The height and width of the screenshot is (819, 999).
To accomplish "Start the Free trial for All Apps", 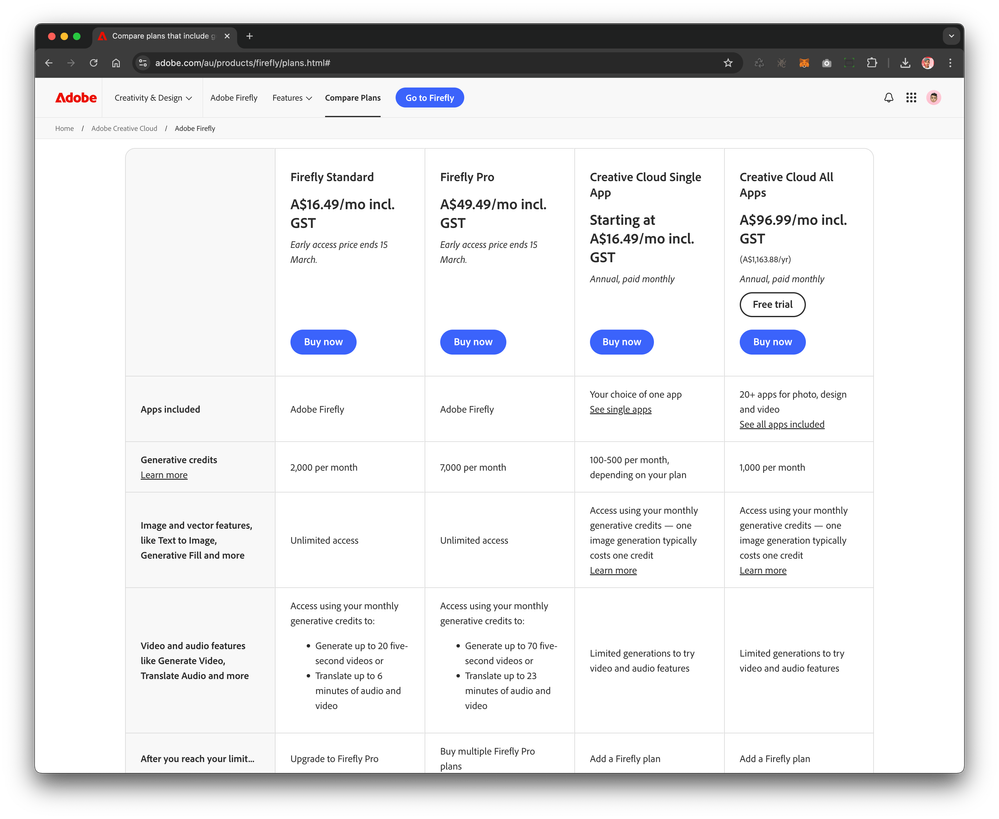I will [x=772, y=304].
